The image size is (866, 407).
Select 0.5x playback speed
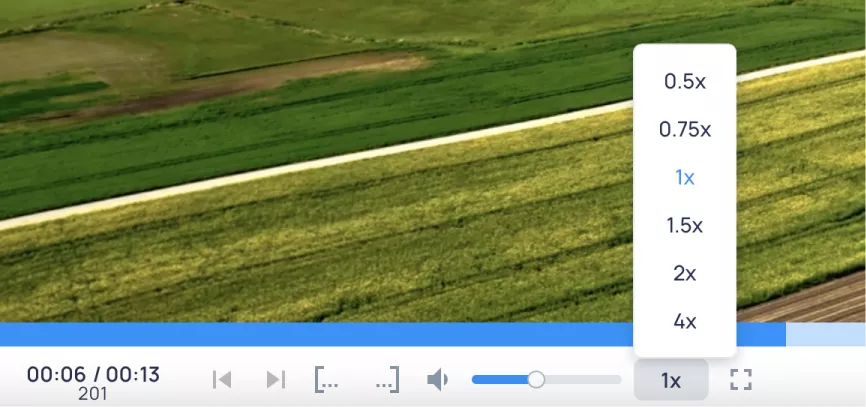coord(685,82)
